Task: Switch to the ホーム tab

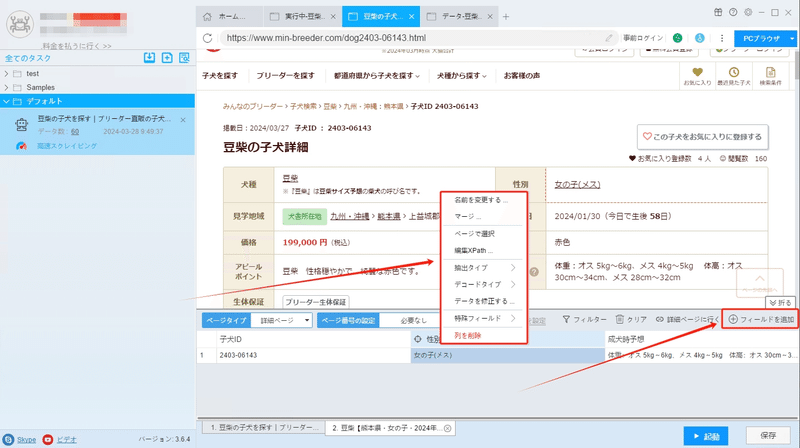Action: click(x=231, y=17)
